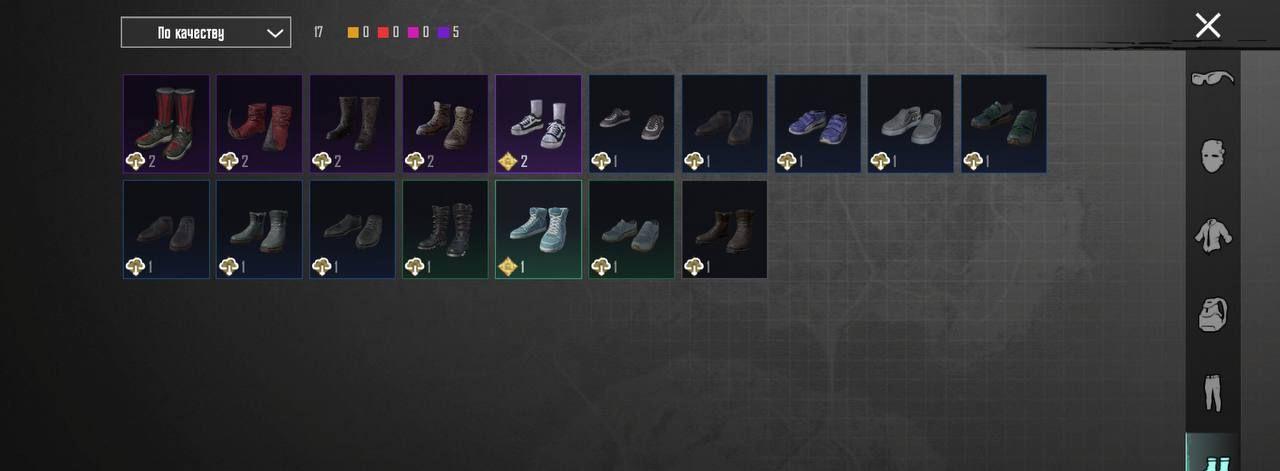Open the jacket clothing category
The width and height of the screenshot is (1280, 471).
click(1212, 236)
